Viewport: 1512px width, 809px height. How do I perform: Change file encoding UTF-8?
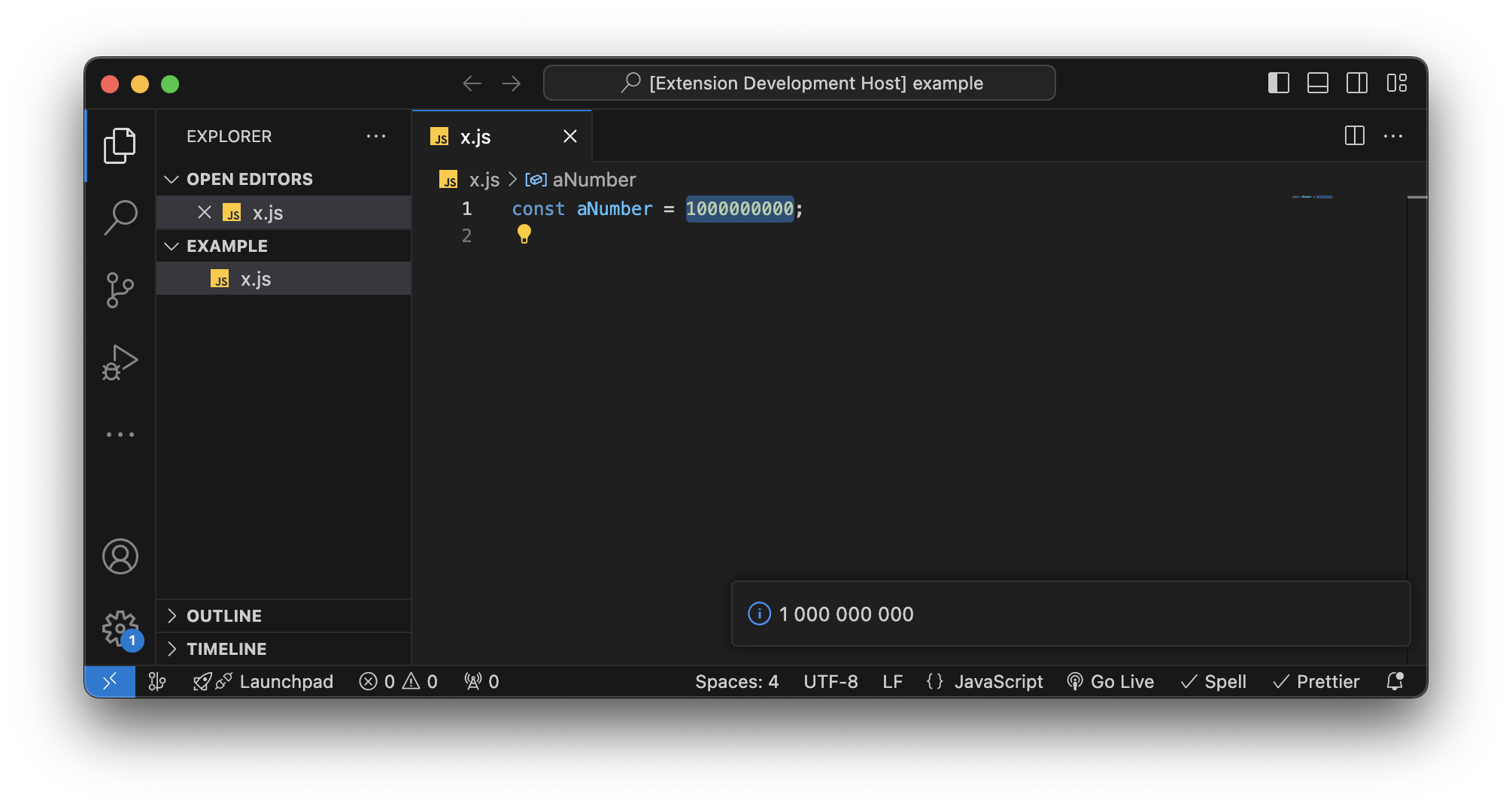pos(830,681)
